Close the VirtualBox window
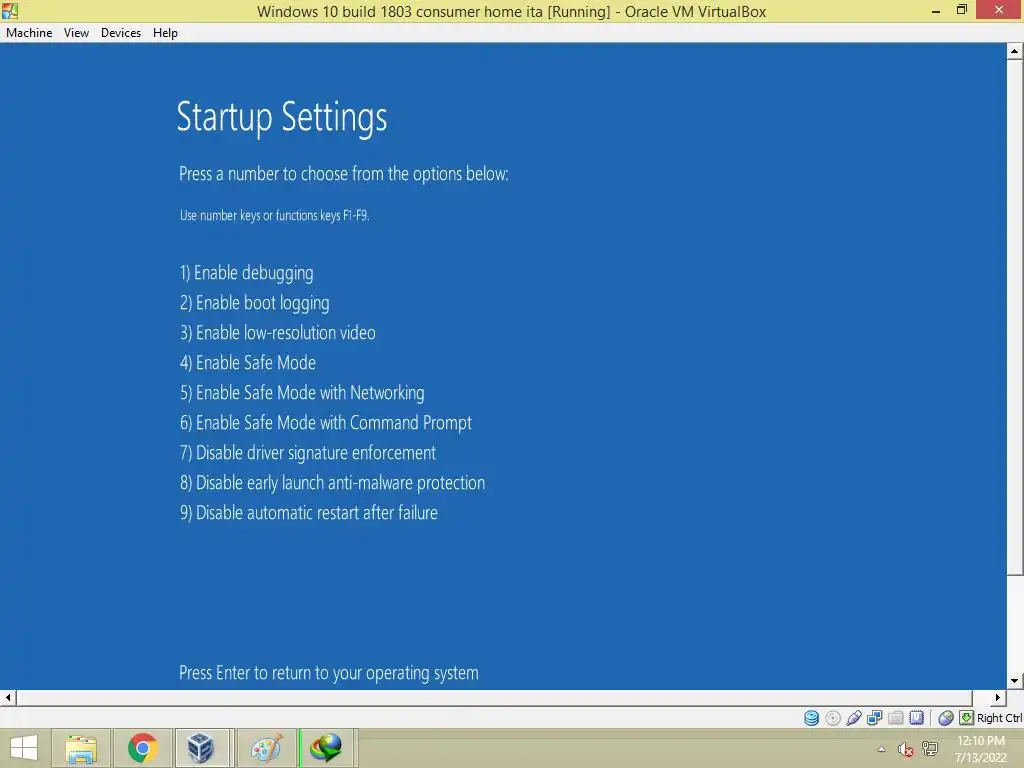 pyautogui.click(x=999, y=10)
